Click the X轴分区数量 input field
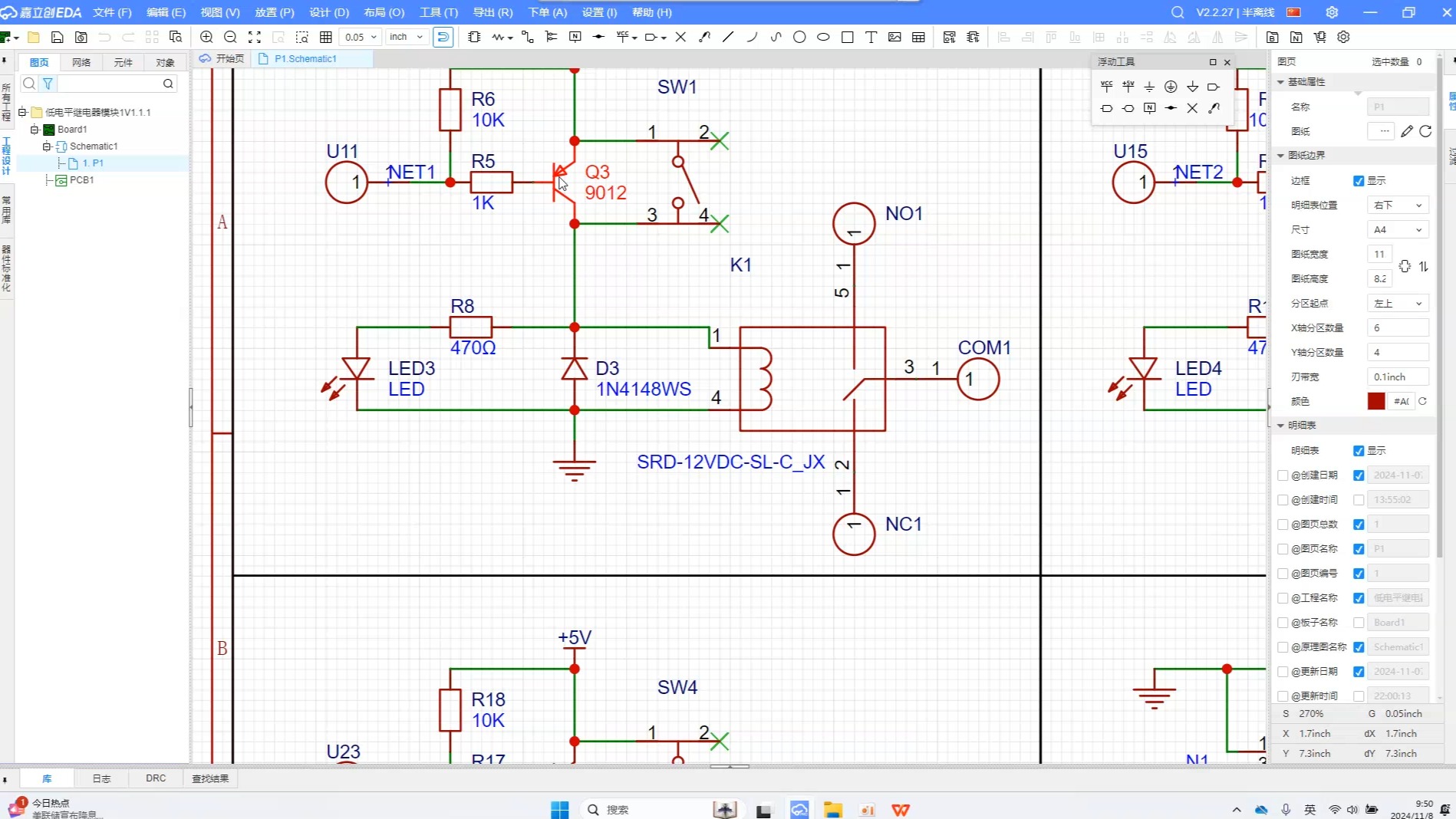Image resolution: width=1456 pixels, height=819 pixels. pos(1398,327)
